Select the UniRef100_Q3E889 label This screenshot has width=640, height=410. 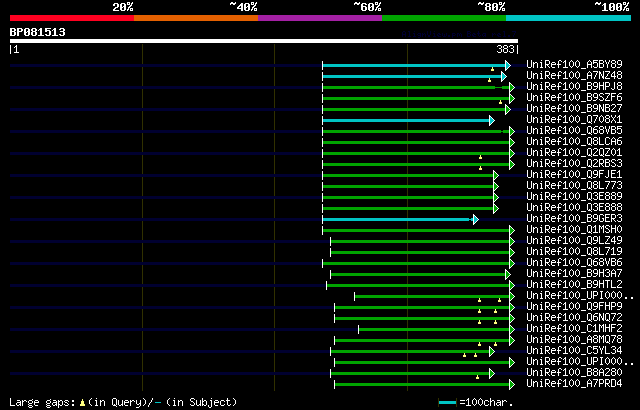tap(574, 196)
